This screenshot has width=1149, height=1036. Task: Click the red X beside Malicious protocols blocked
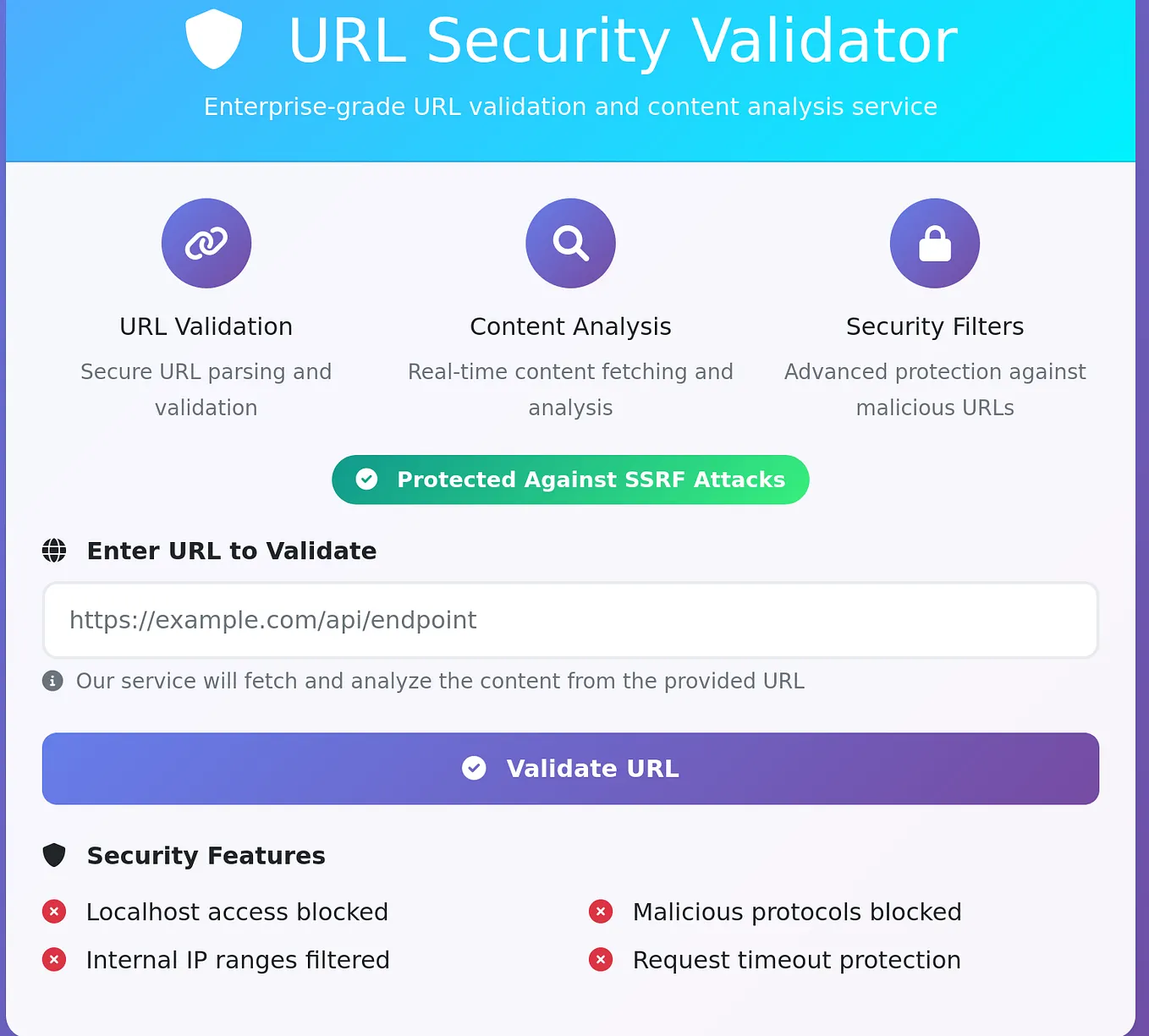(601, 912)
